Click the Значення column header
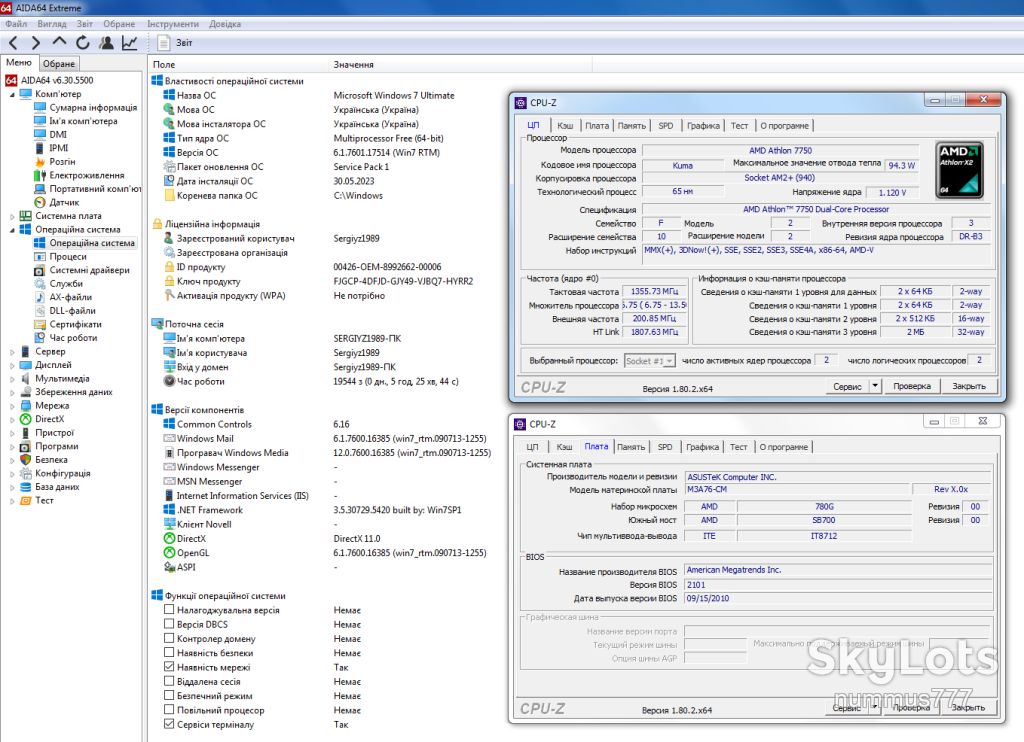 353,65
